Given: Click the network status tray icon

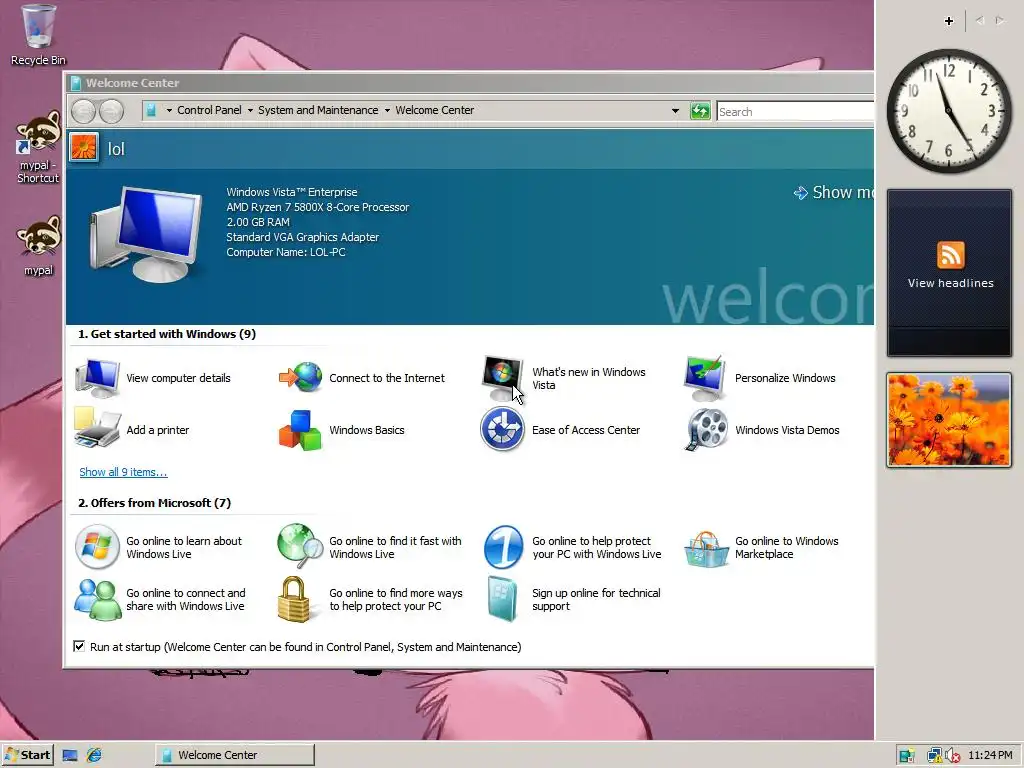Looking at the screenshot, I should click(x=935, y=756).
